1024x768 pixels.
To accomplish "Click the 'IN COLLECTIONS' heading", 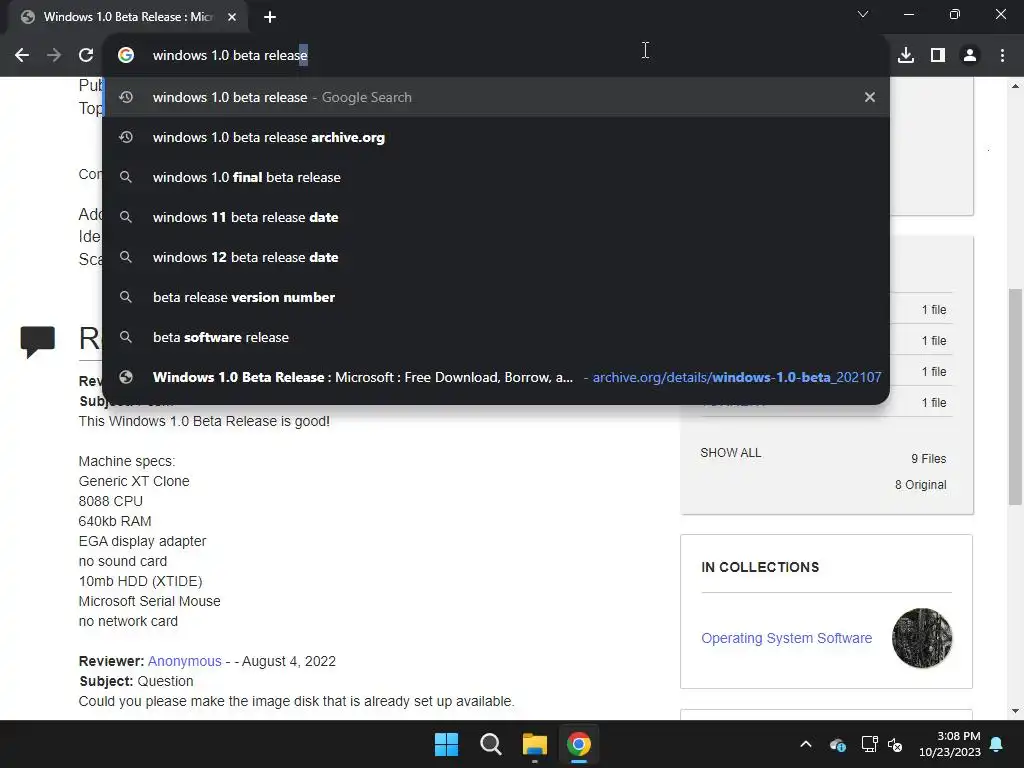I will pos(760,567).
